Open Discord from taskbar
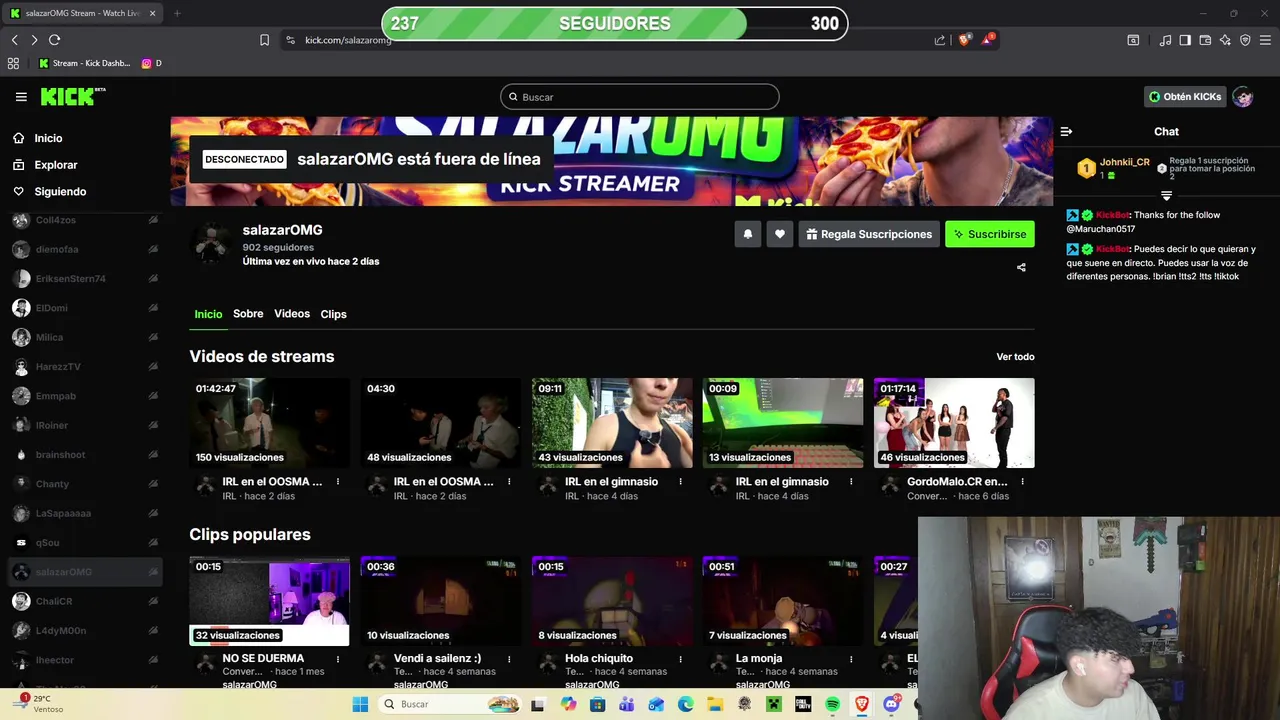 (891, 704)
